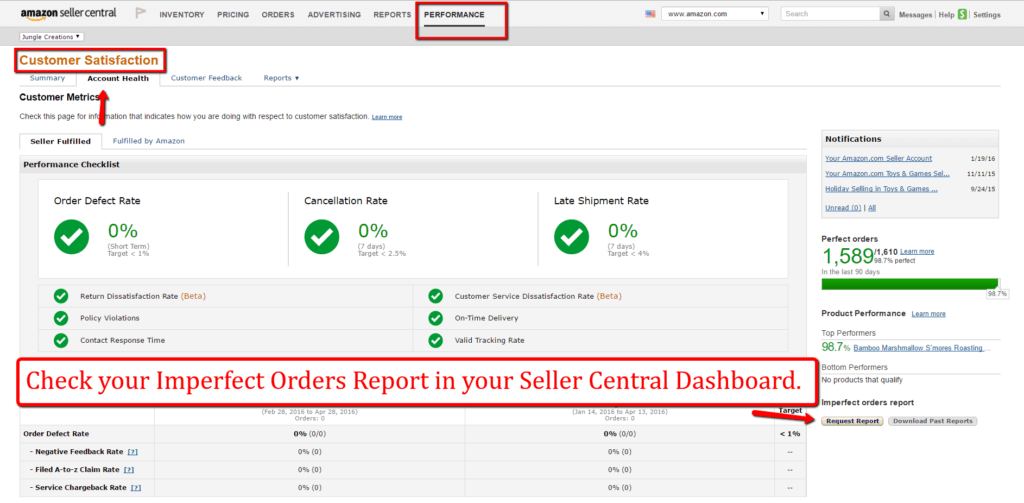This screenshot has width=1024, height=503.
Task: Open the Performance menu
Action: [454, 15]
